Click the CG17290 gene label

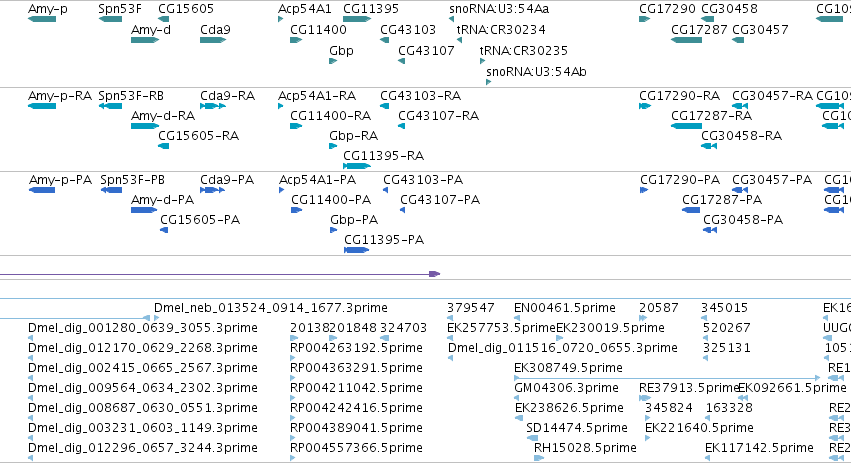pyautogui.click(x=667, y=9)
